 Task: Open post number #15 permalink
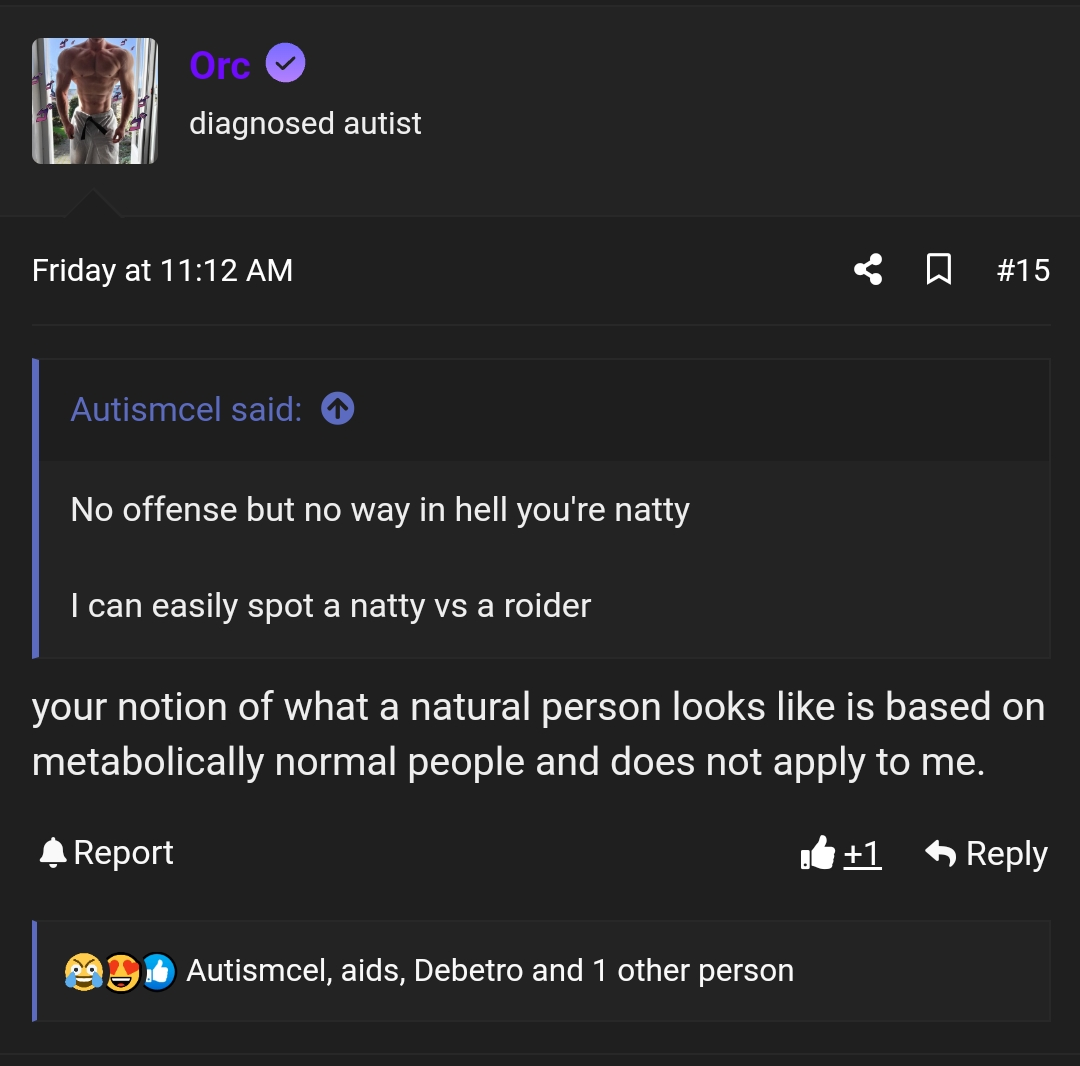1023,270
